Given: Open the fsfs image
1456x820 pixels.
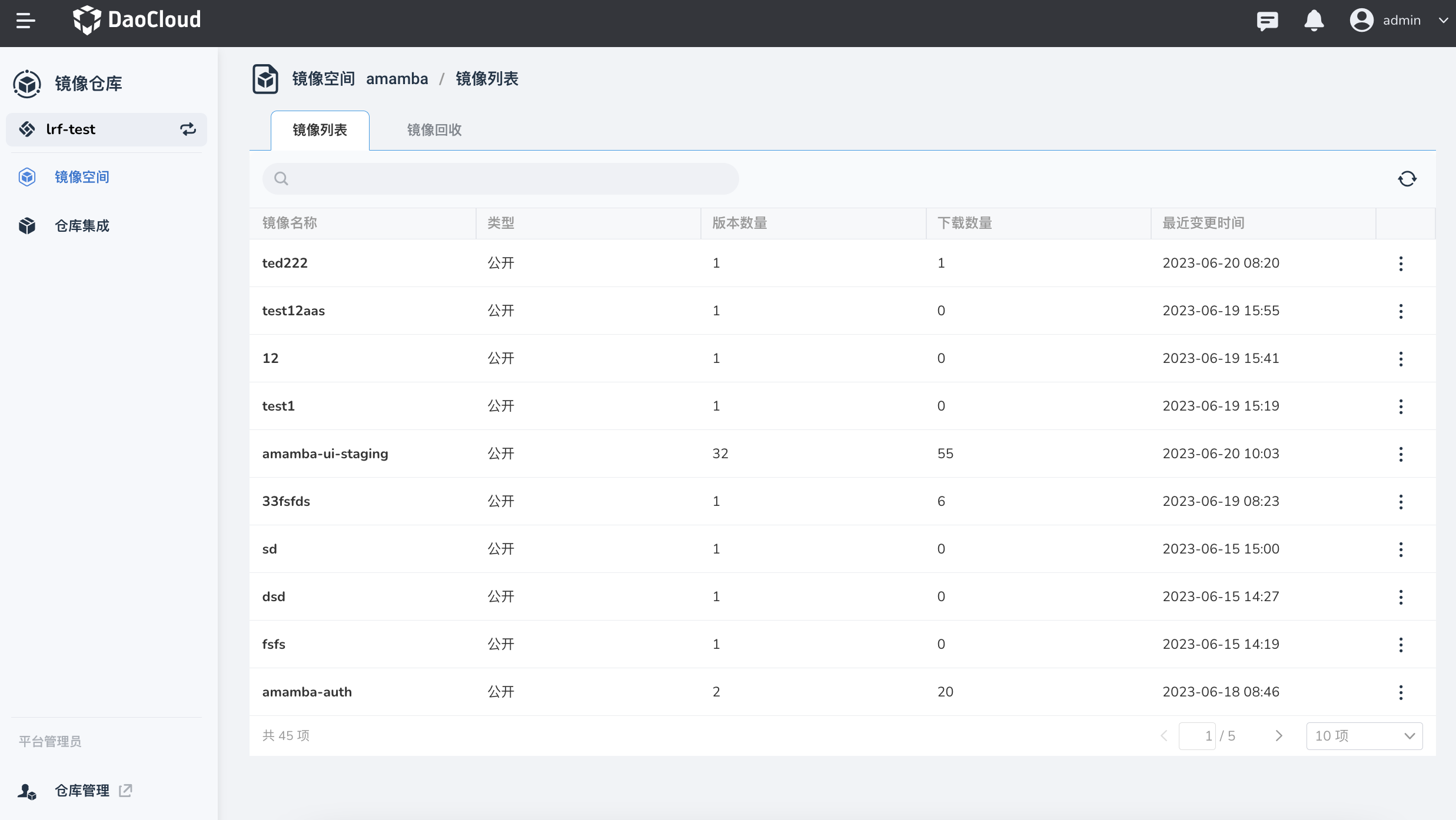Looking at the screenshot, I should (x=274, y=644).
